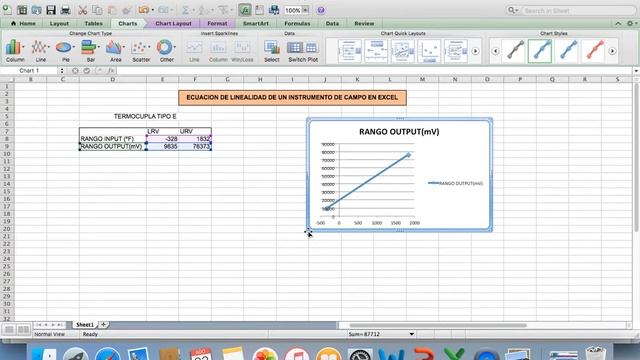This screenshot has width=640, height=360.
Task: Apply the red chart style
Action: (594, 51)
